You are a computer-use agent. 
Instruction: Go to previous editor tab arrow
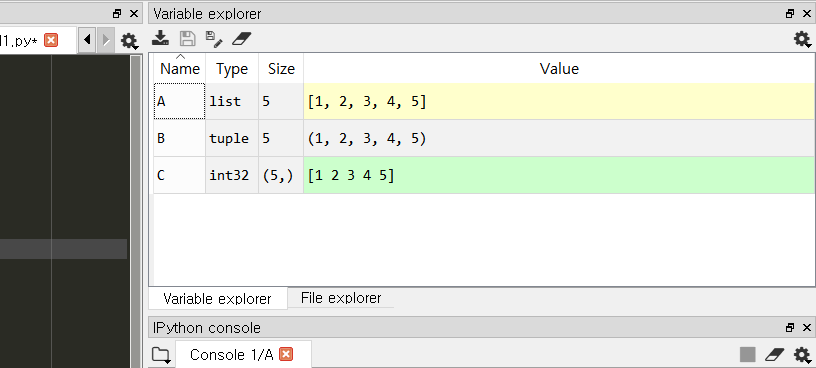coord(87,40)
